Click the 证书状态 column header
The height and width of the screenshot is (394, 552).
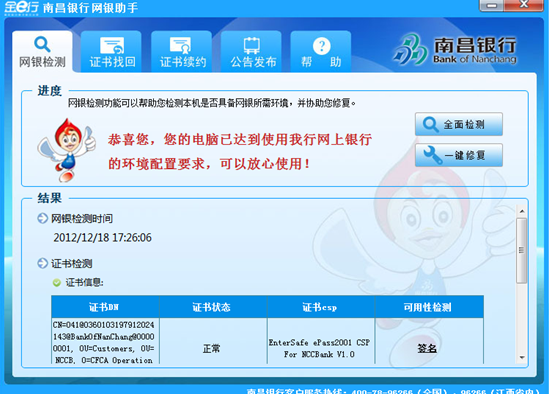[213, 307]
